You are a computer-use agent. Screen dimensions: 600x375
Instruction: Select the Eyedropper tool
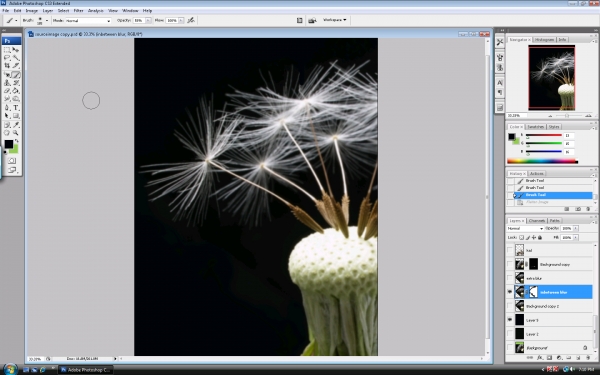[16, 125]
